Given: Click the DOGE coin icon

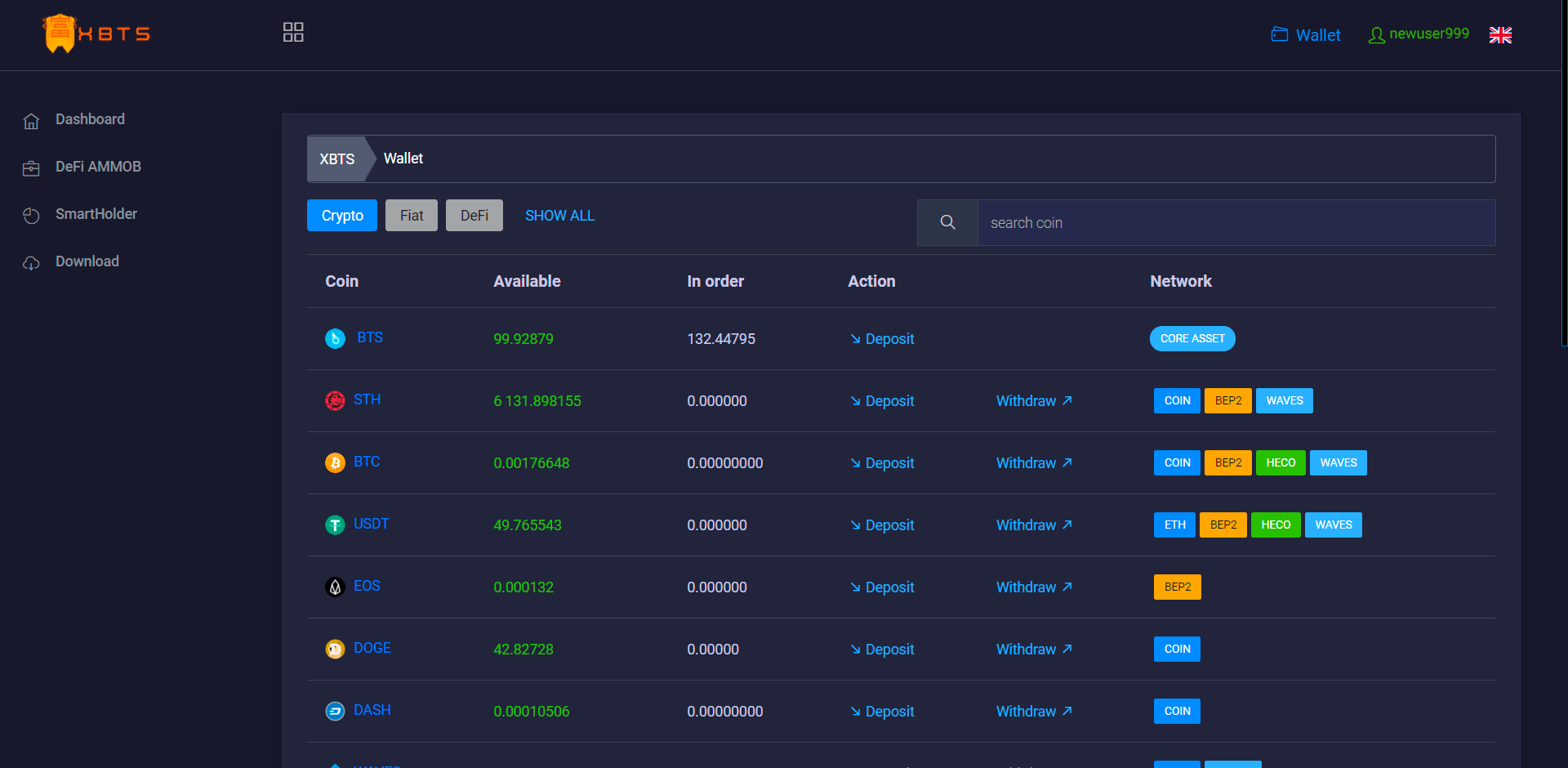Looking at the screenshot, I should (335, 649).
